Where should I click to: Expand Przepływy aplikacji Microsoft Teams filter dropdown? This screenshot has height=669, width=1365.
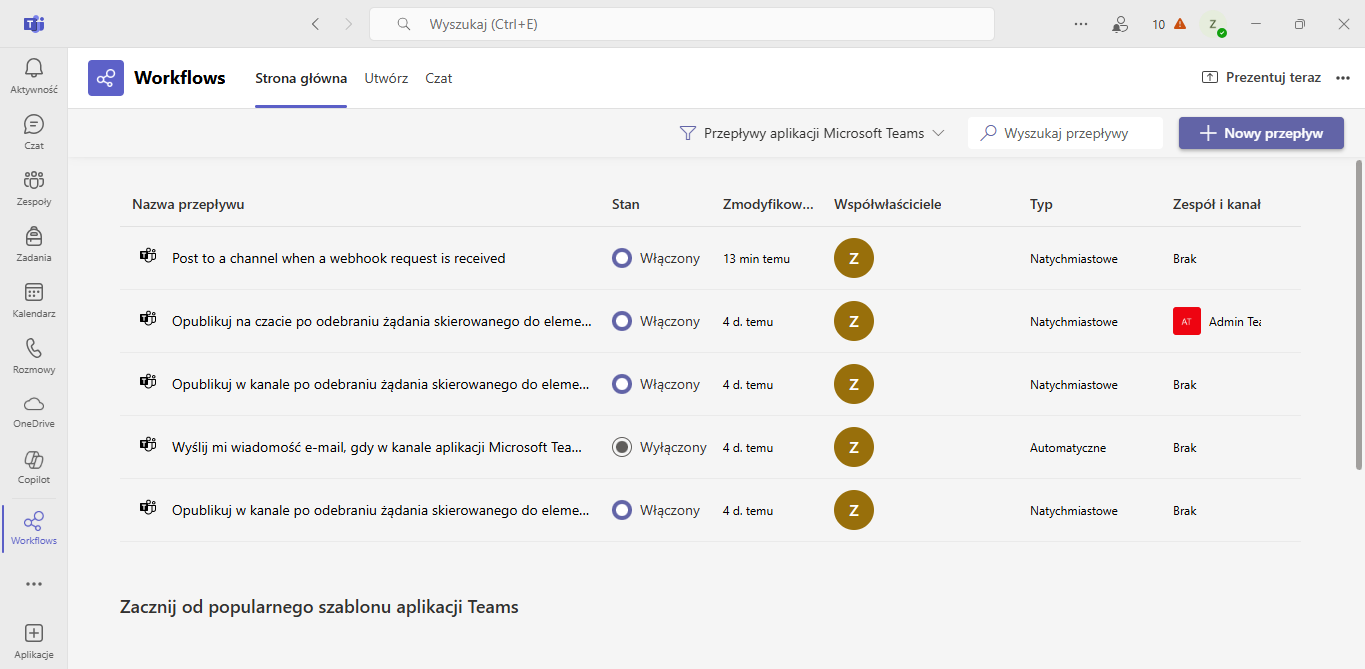click(x=811, y=133)
